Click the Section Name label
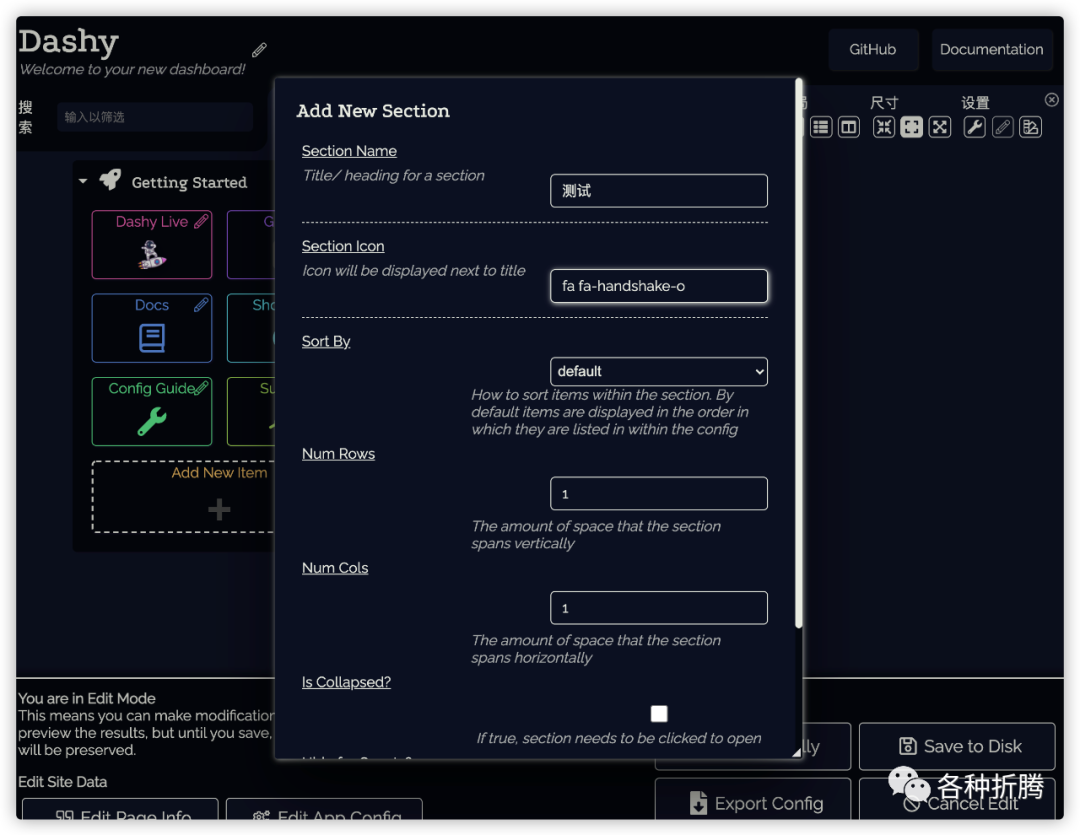Image resolution: width=1080 pixels, height=835 pixels. (349, 151)
